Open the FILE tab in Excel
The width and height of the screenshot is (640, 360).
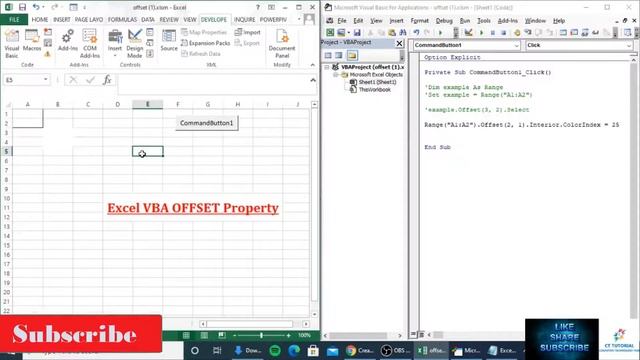coord(14,20)
